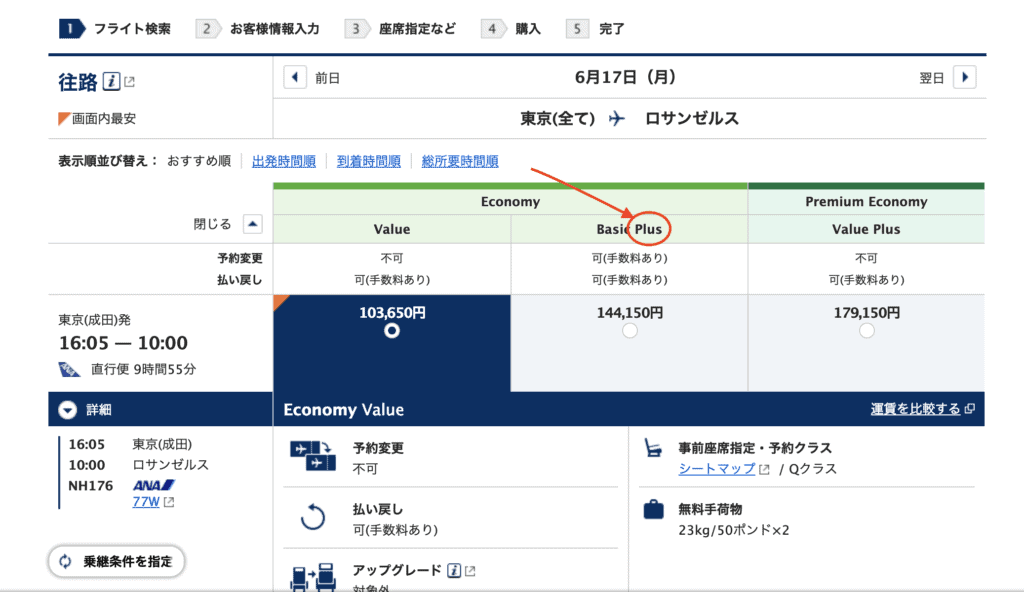Image resolution: width=1024 pixels, height=592 pixels.
Task: Sort flights by 出発時間順
Action: [284, 161]
